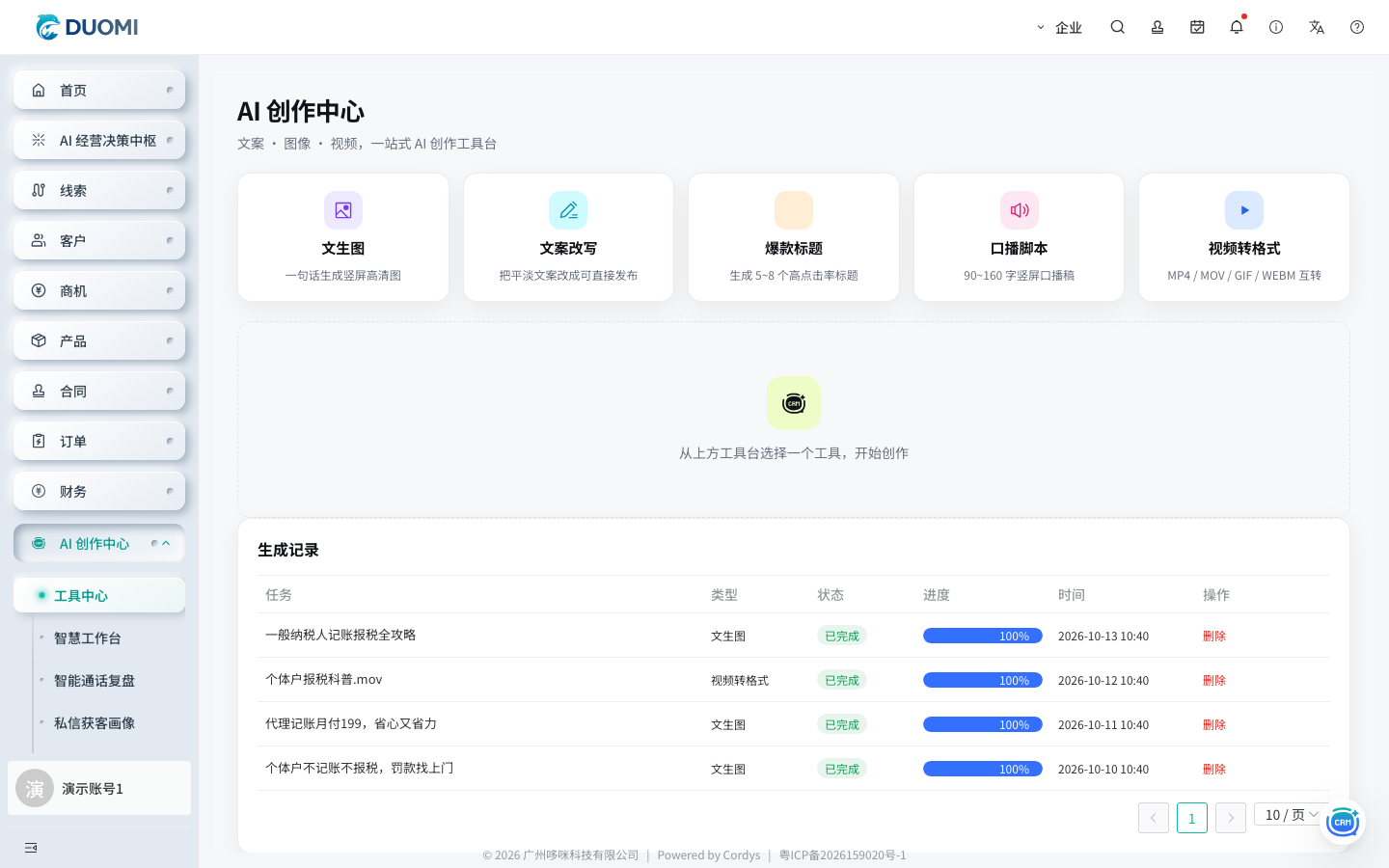1389x868 pixels.
Task: Open AI 经营决策中枢 menu item
Action: [99, 140]
